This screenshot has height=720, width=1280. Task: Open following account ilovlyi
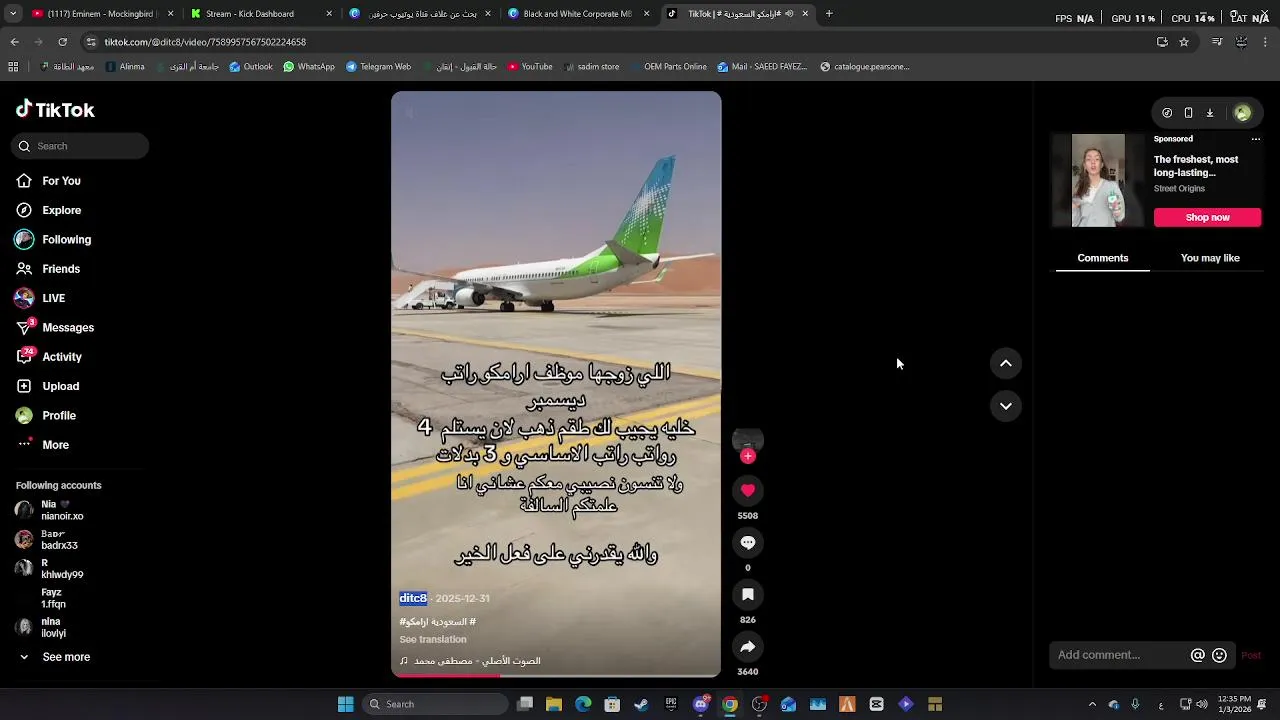[x=53, y=628]
